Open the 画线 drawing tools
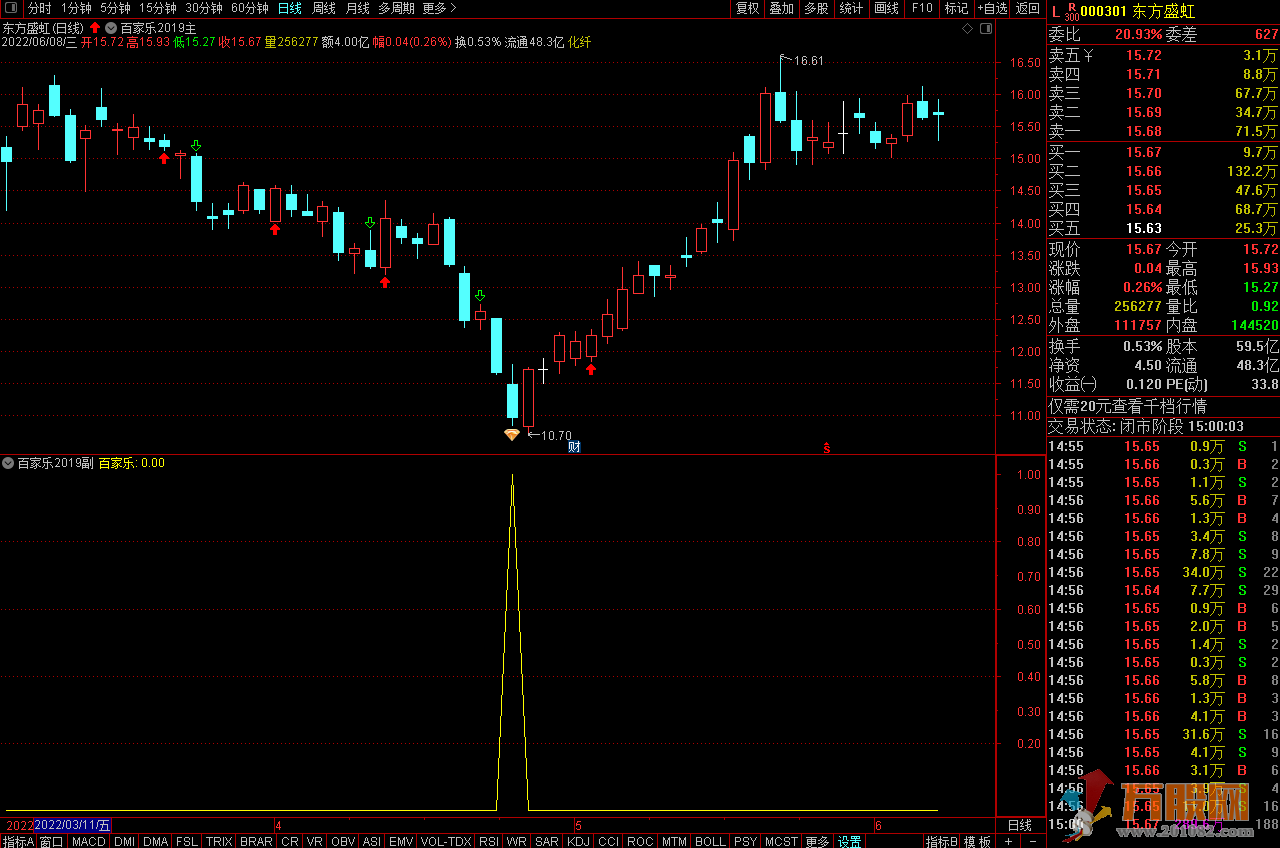 (886, 8)
